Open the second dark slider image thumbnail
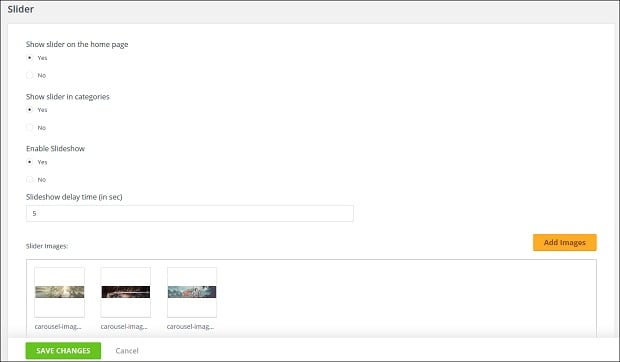Viewport: 620px width, 362px height. coord(126,292)
